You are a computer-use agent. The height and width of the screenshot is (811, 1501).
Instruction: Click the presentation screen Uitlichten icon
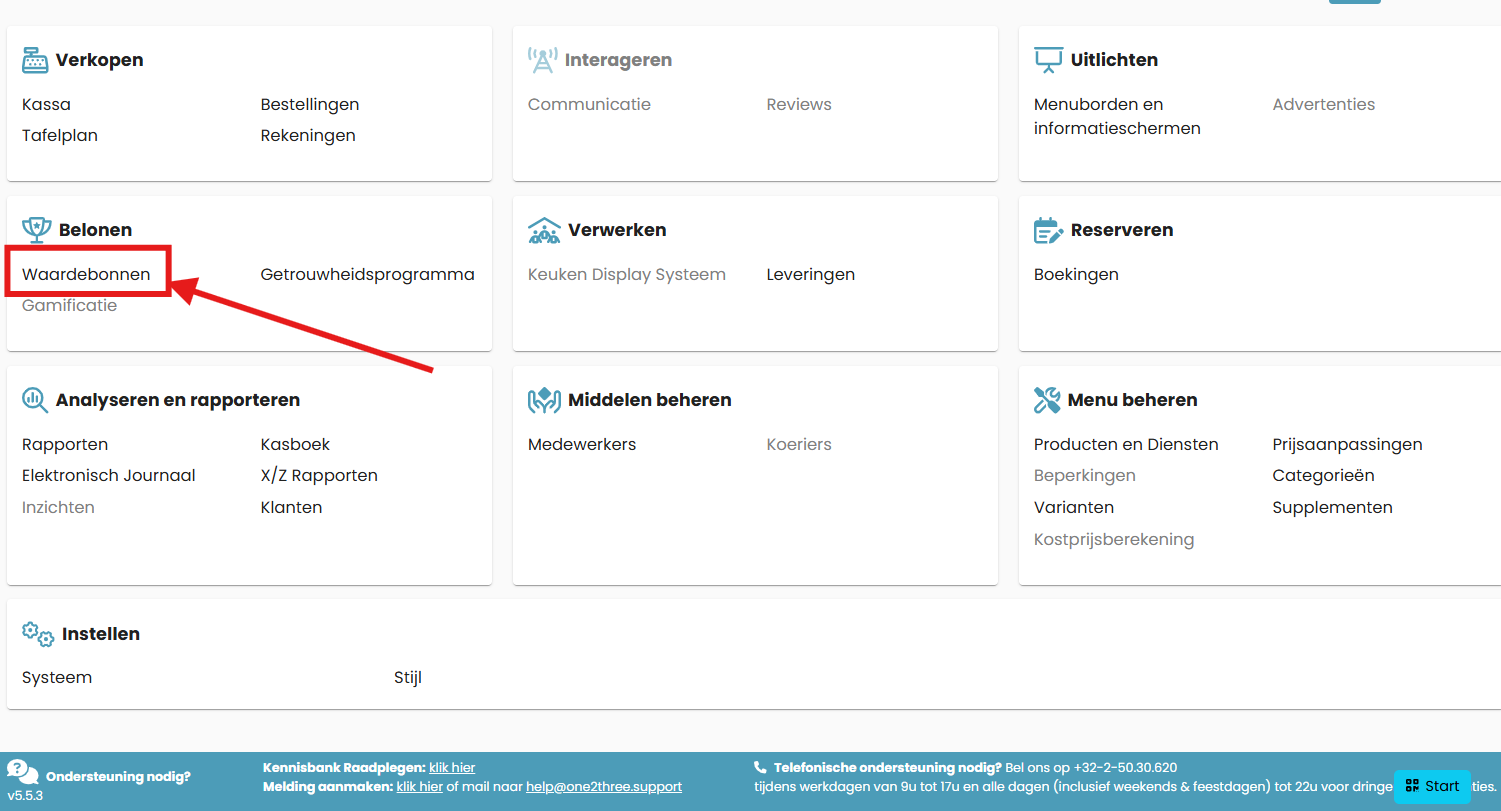1047,60
